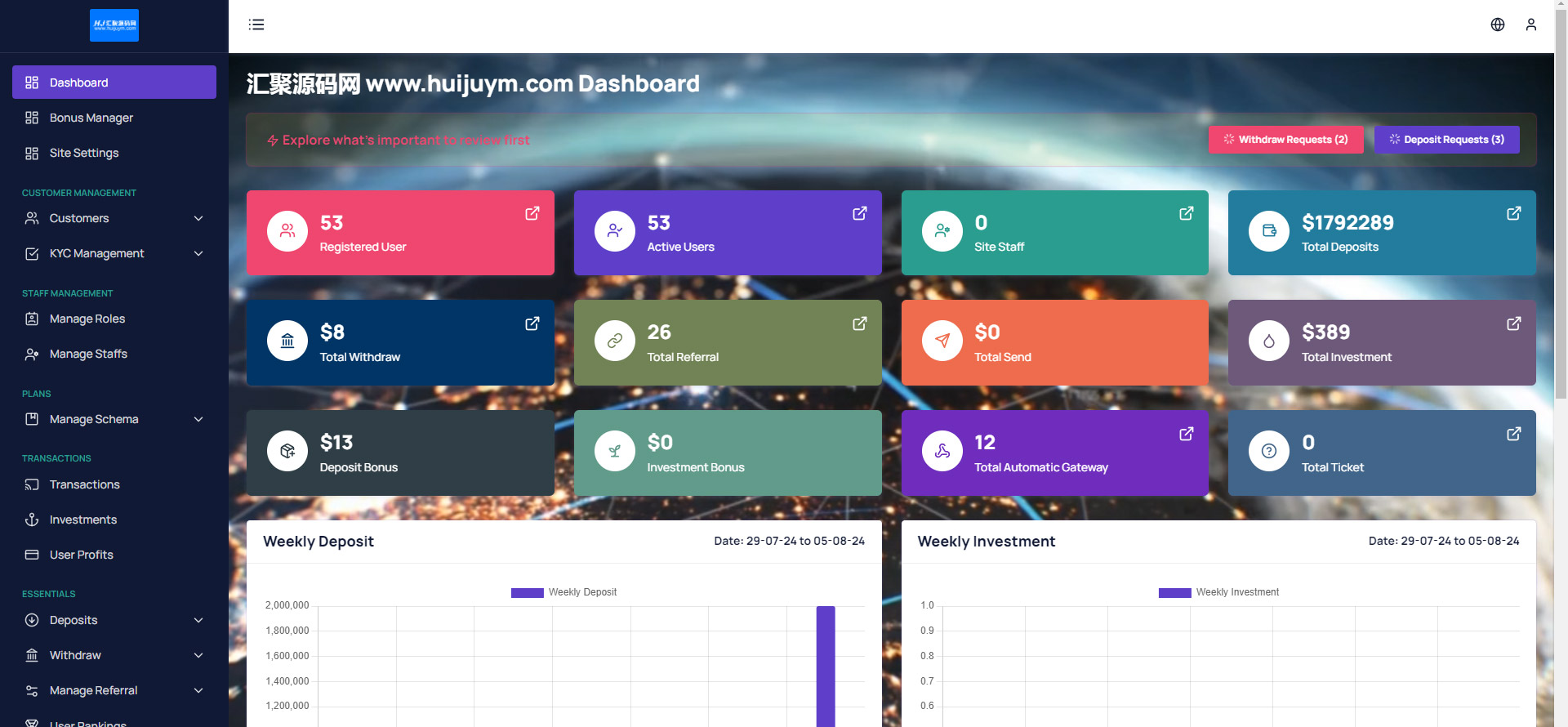Image resolution: width=1568 pixels, height=727 pixels.
Task: Open Investments in the sidebar
Action: [x=114, y=520]
